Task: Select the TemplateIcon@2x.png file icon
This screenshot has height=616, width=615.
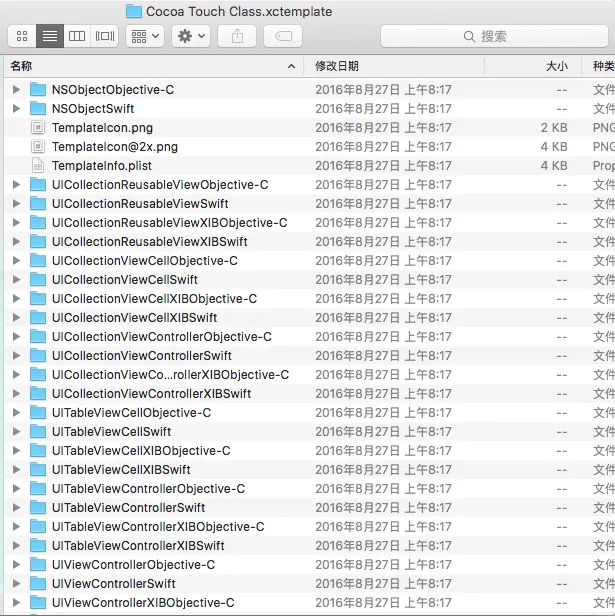Action: tap(38, 147)
